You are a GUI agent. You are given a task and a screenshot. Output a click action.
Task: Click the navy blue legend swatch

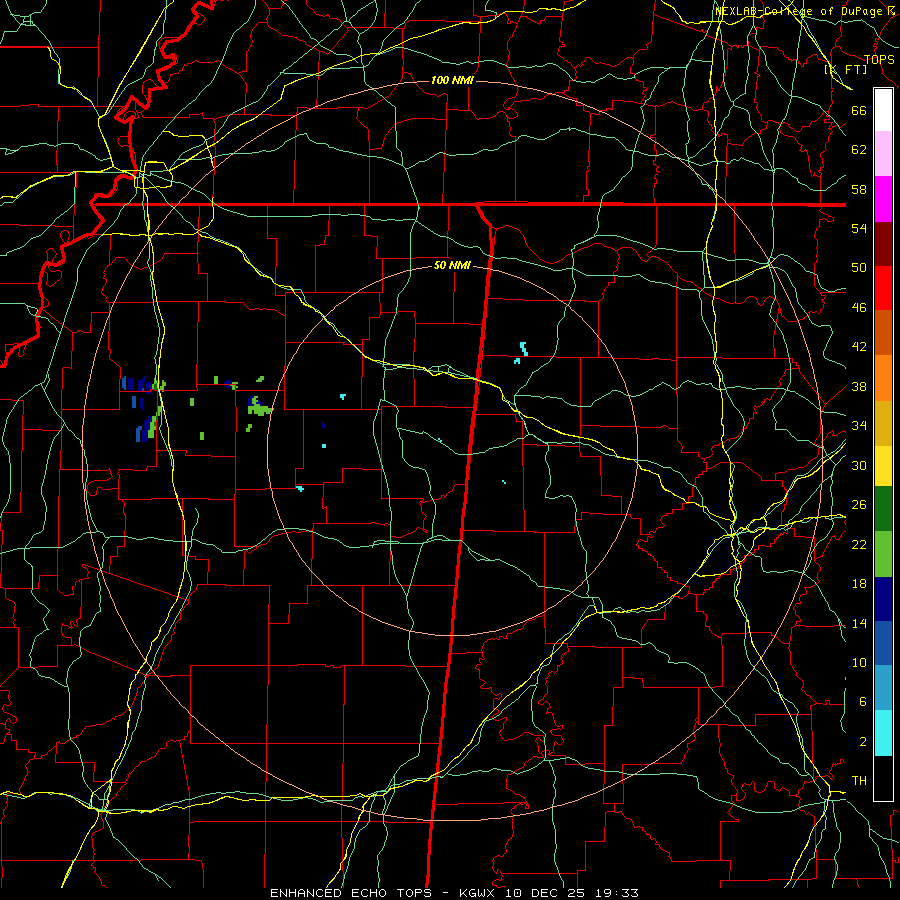click(883, 599)
